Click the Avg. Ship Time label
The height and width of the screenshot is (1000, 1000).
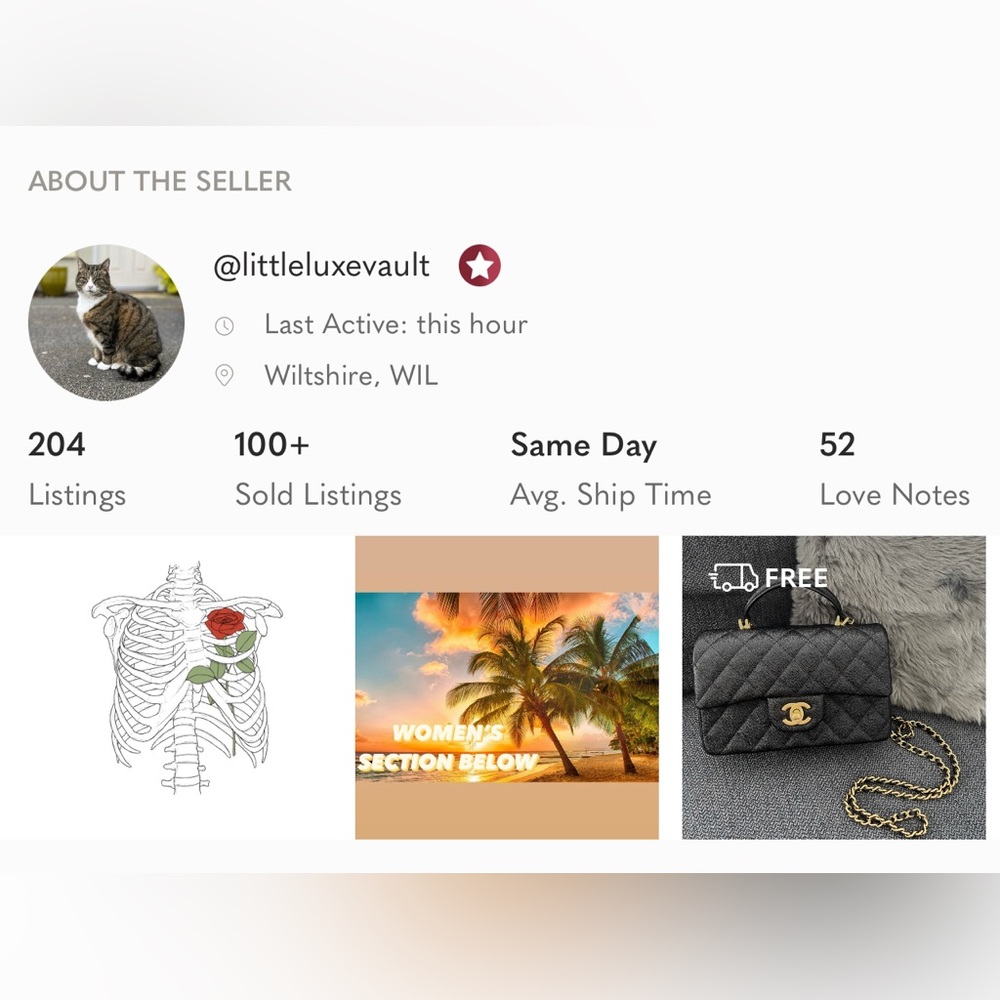pyautogui.click(x=610, y=495)
